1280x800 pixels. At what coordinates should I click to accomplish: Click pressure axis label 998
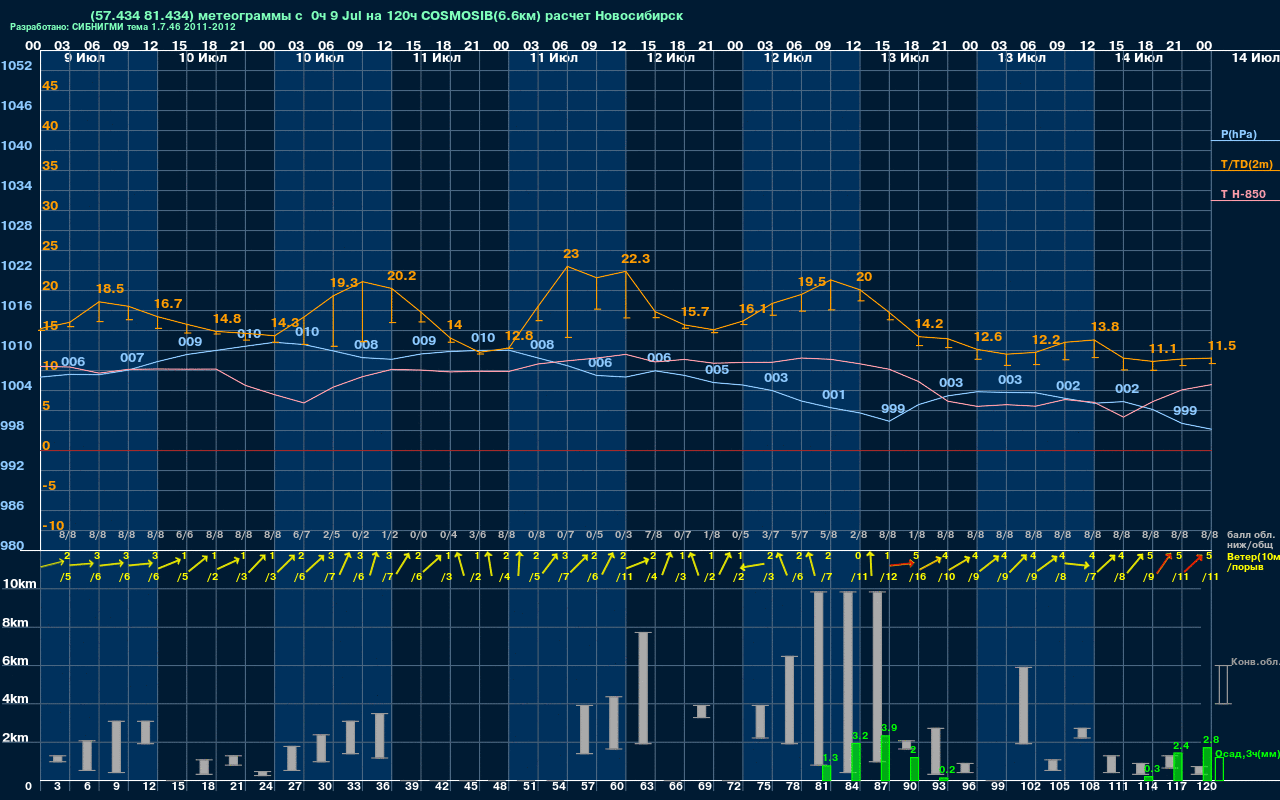[x=12, y=426]
